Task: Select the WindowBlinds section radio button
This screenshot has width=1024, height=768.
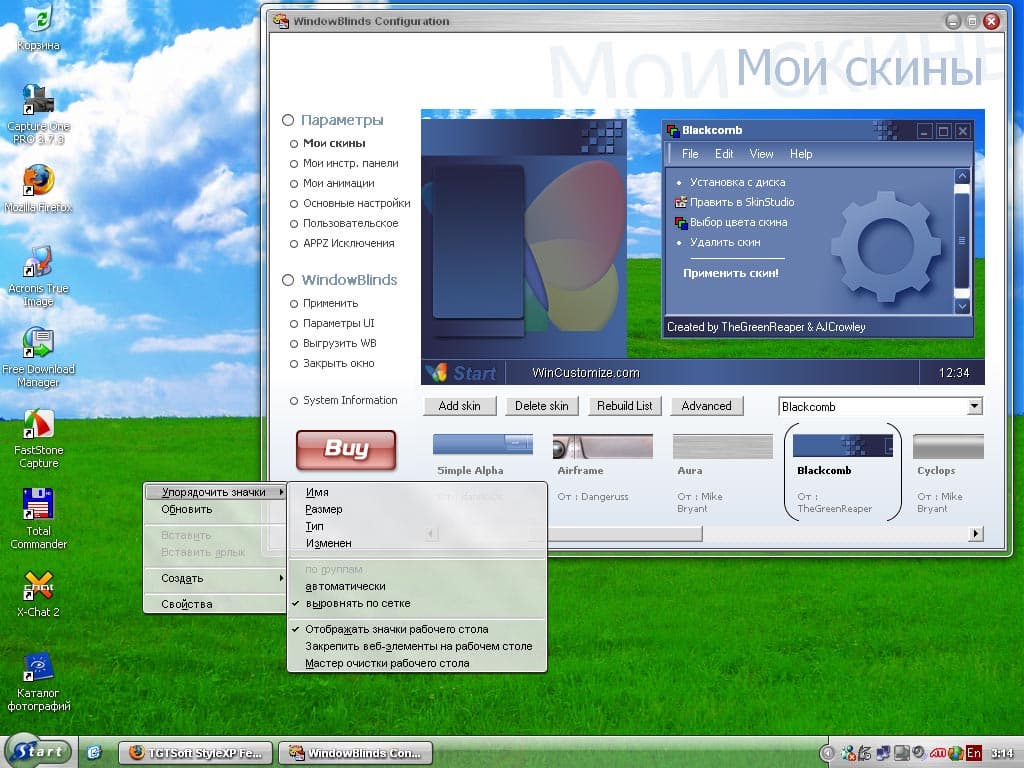Action: [x=288, y=280]
